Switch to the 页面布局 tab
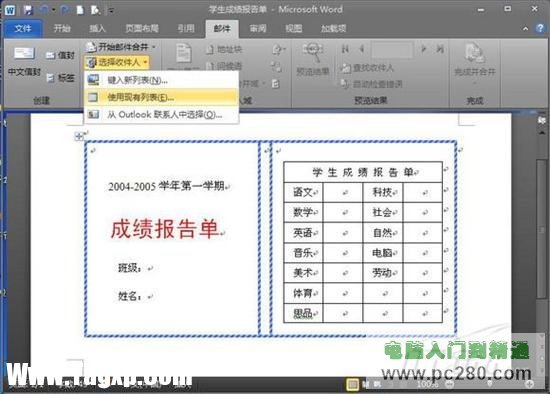 pos(142,28)
